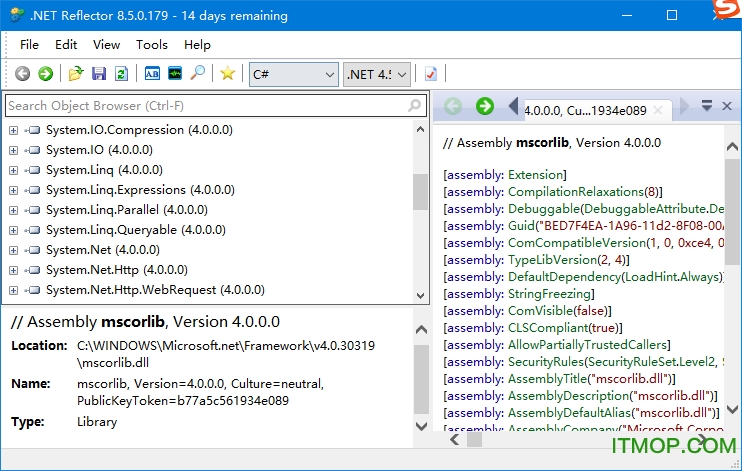Screen dimensions: 742x471
Task: Click the tree list scroll up arrow
Action: 420,129
